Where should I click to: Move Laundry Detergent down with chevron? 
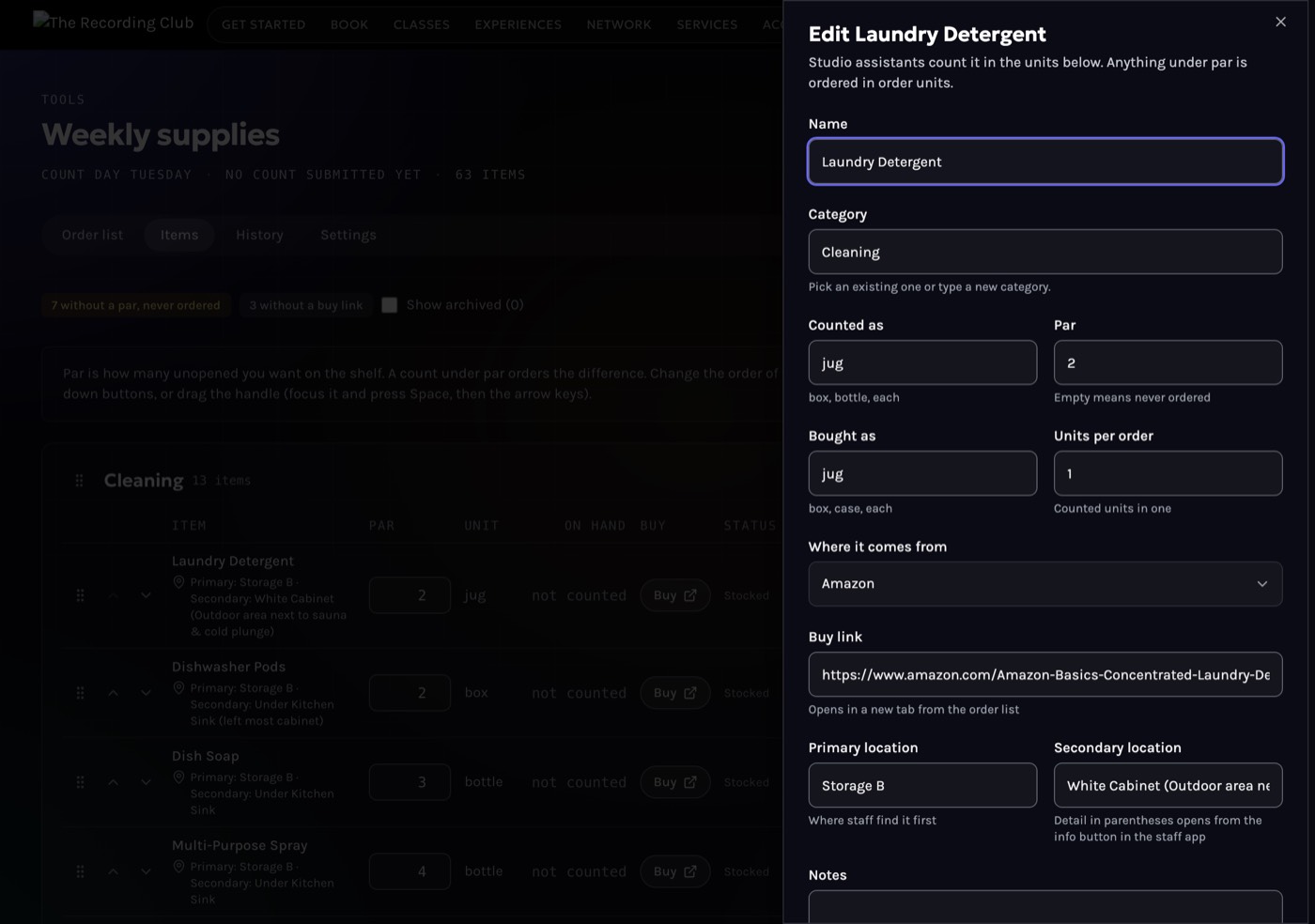[146, 595]
